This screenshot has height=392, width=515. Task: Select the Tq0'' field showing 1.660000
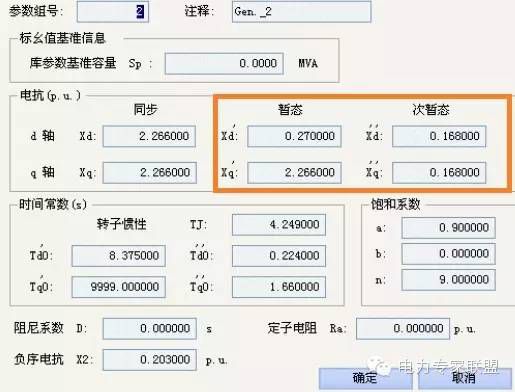[279, 287]
